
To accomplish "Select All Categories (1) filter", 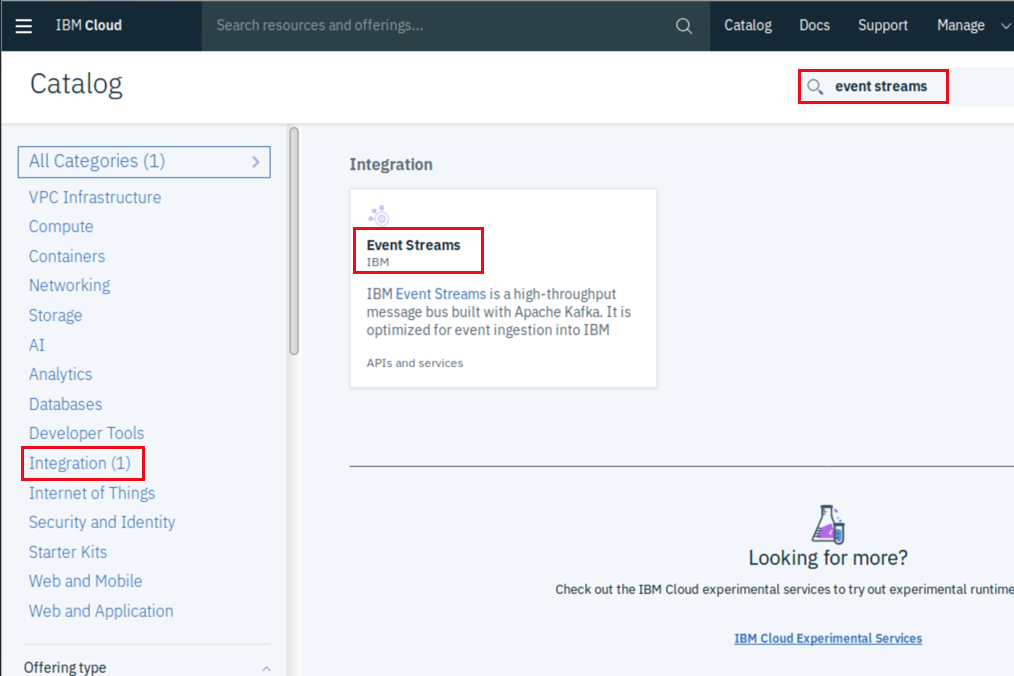I will [144, 162].
